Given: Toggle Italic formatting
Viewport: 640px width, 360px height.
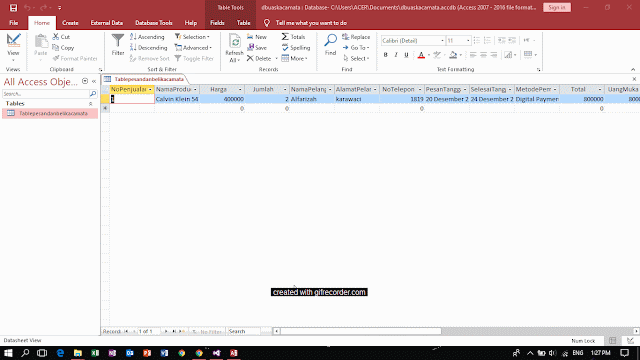Looking at the screenshot, I should tap(396, 55).
